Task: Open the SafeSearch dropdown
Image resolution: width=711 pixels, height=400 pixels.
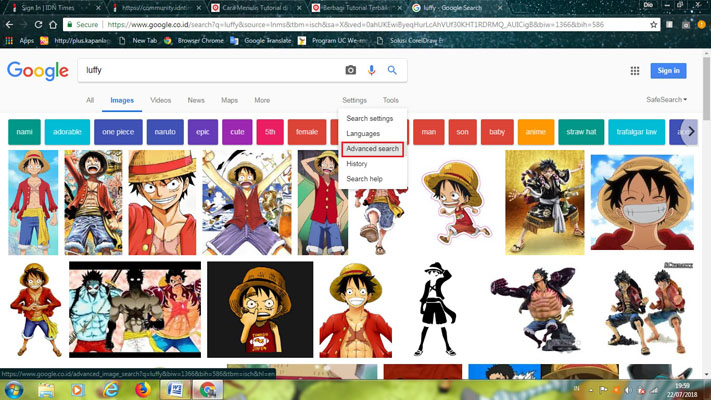Action: pos(666,99)
